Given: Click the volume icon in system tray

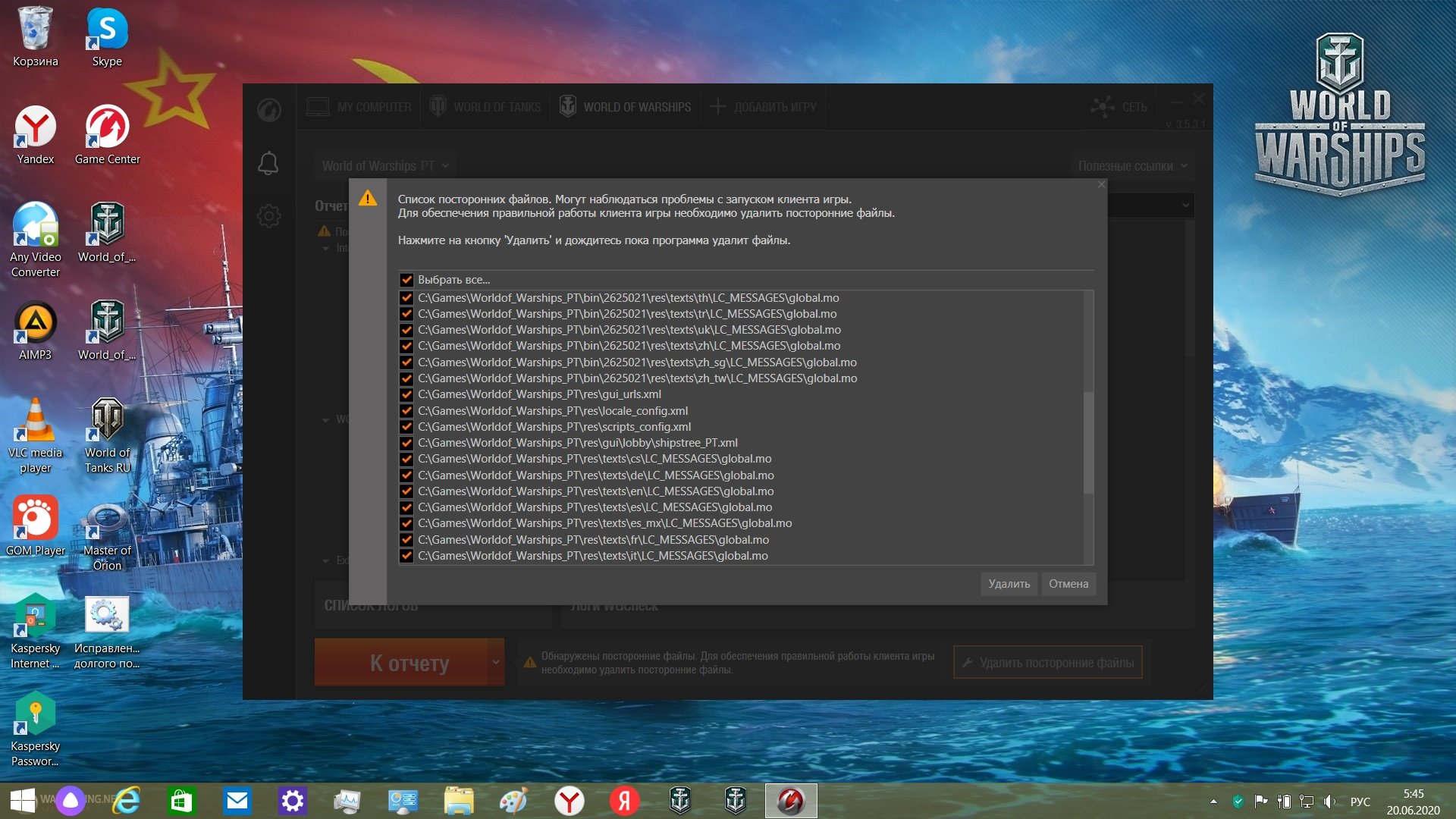Looking at the screenshot, I should coord(1329,801).
